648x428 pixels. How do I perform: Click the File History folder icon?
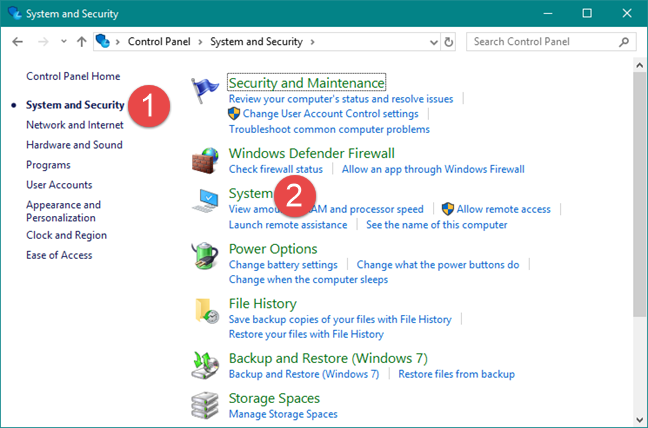(x=206, y=311)
